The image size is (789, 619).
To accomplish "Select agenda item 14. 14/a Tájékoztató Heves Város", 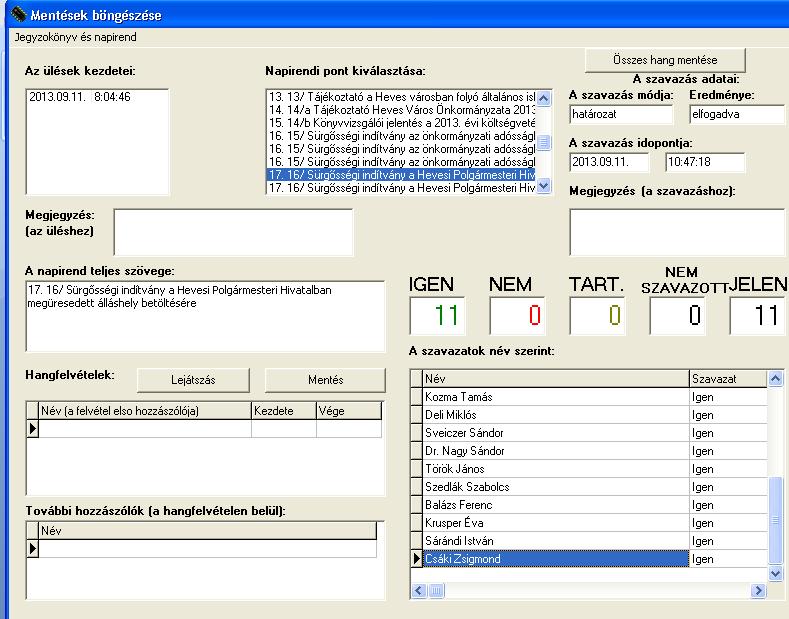I will point(402,110).
